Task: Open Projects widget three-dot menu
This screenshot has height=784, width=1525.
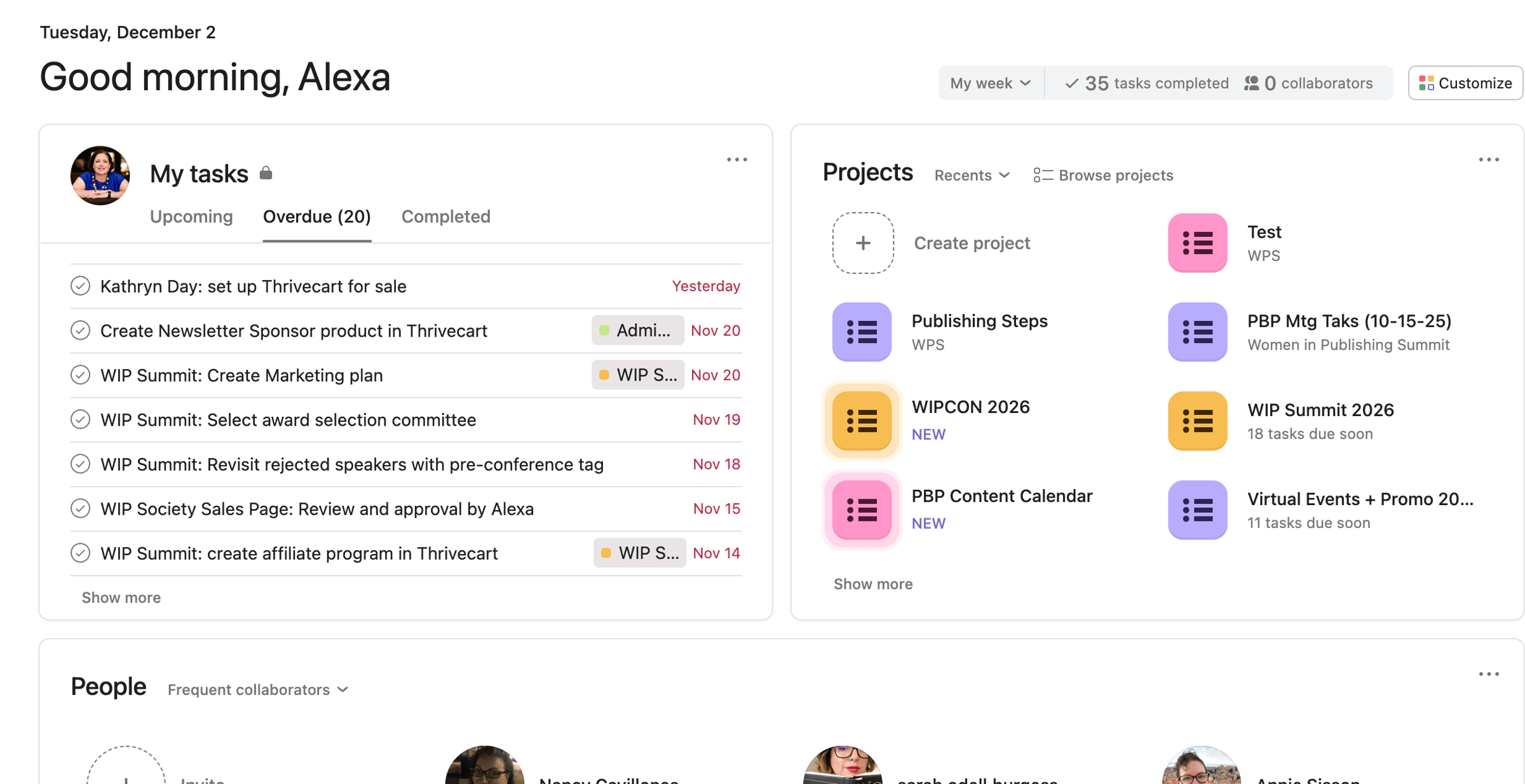Action: tap(1488, 159)
